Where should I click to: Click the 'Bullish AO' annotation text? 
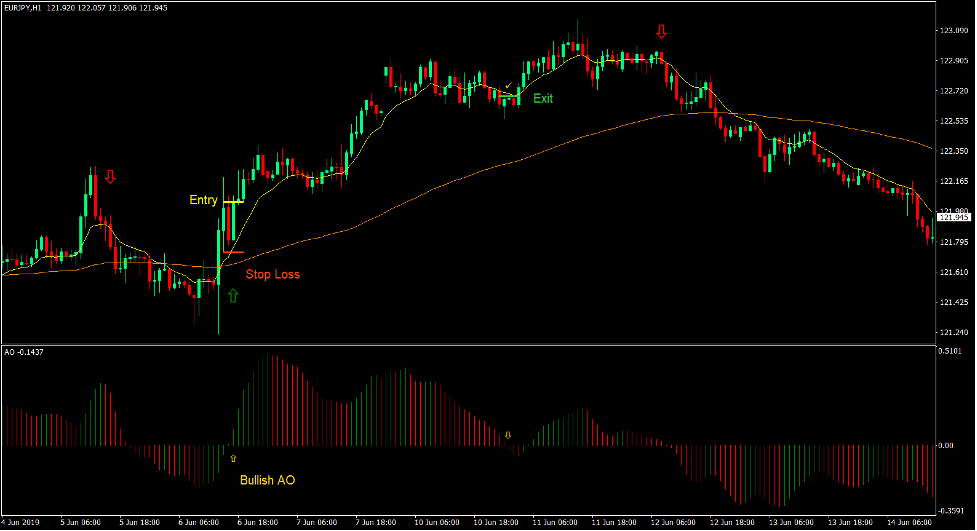pos(267,480)
